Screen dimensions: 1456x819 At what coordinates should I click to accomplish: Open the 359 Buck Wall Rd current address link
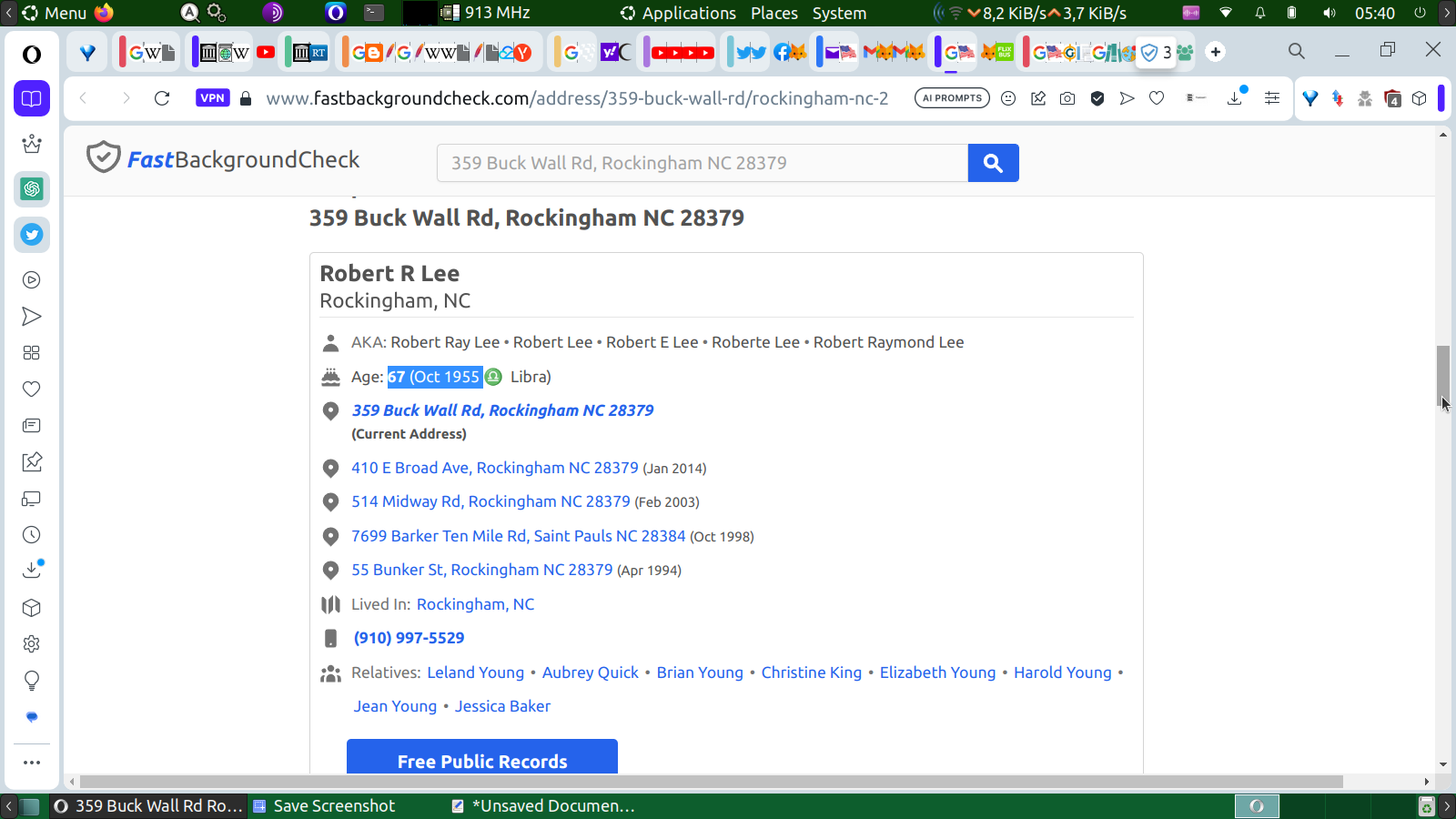503,410
